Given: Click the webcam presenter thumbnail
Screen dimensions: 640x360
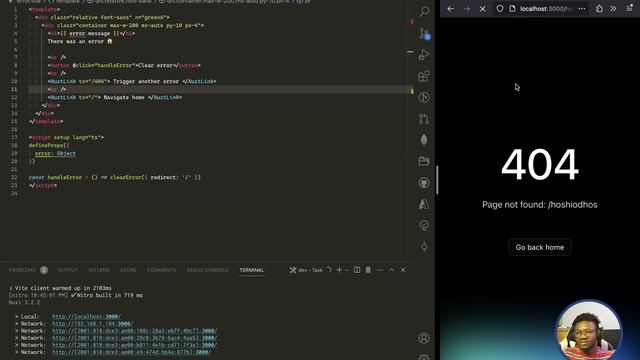Looking at the screenshot, I should [x=589, y=330].
